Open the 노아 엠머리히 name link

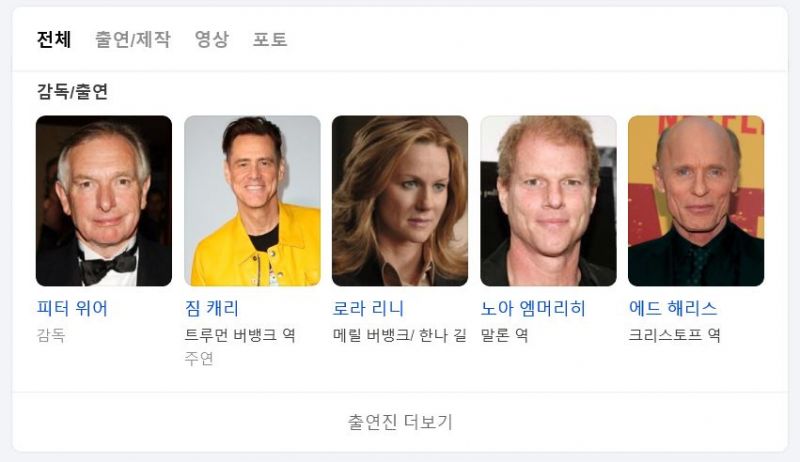tap(533, 309)
